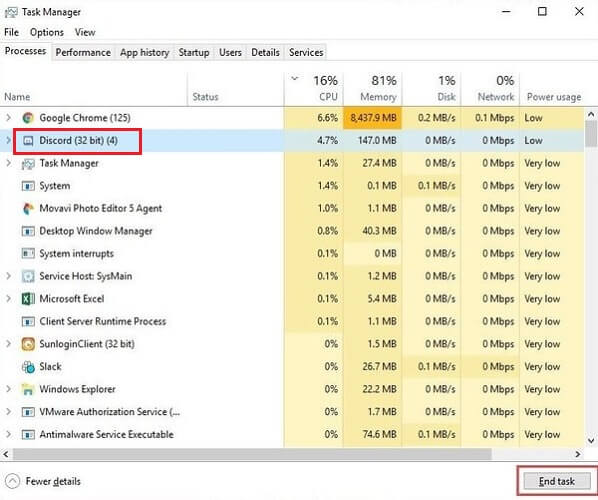Expand the Antimalware Service Executable group
598x500 pixels.
tap(8, 434)
